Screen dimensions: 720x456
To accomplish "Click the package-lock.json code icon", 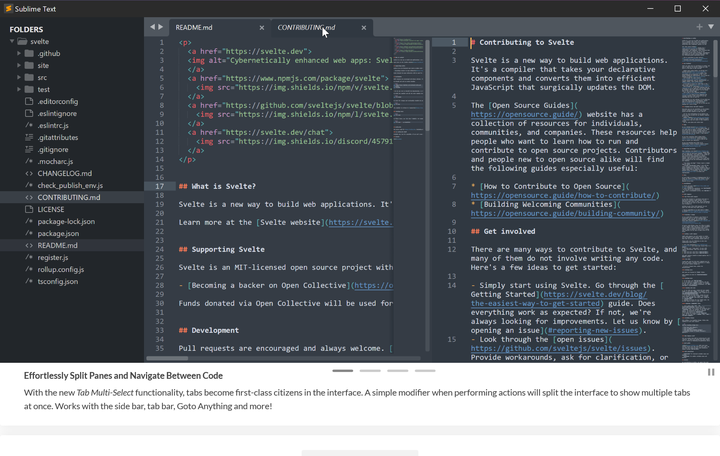I will tap(29, 221).
